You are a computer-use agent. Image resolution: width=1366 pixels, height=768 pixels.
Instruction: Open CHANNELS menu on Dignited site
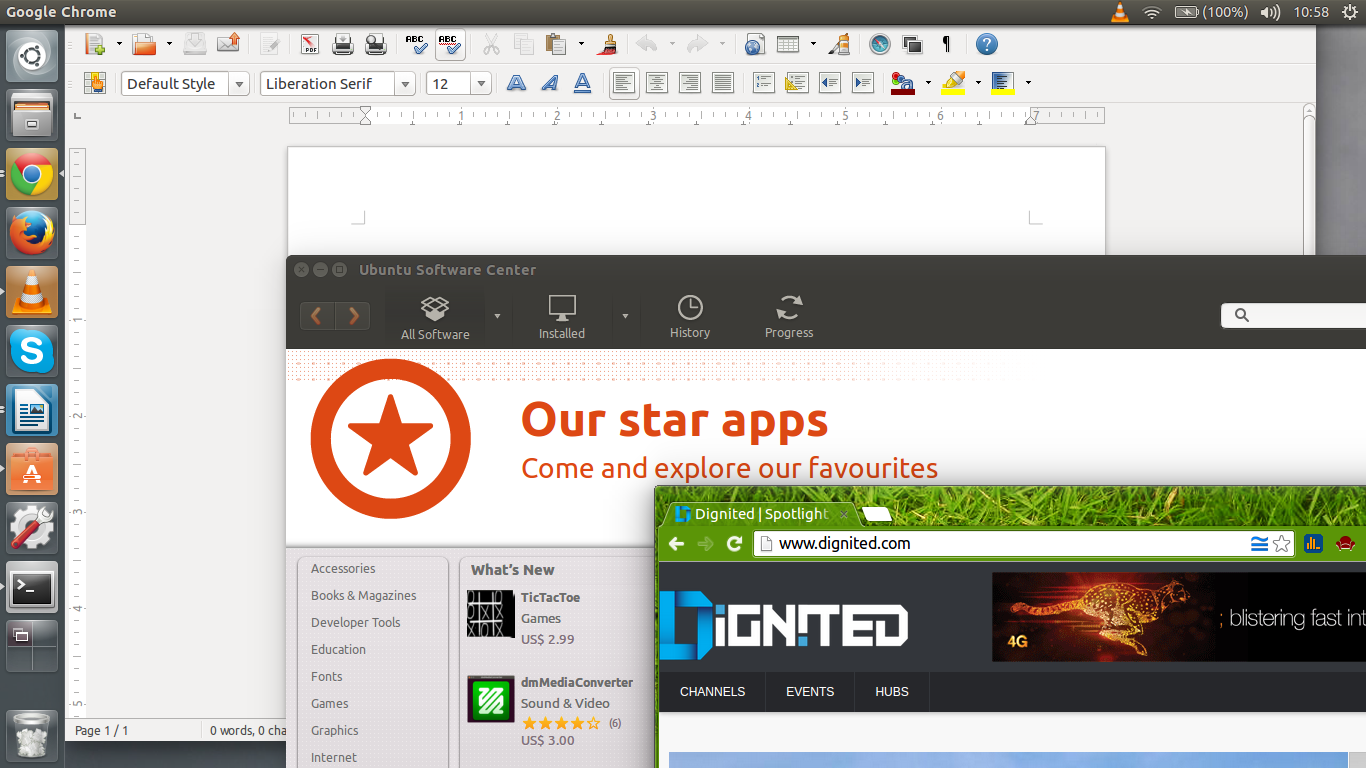(712, 691)
